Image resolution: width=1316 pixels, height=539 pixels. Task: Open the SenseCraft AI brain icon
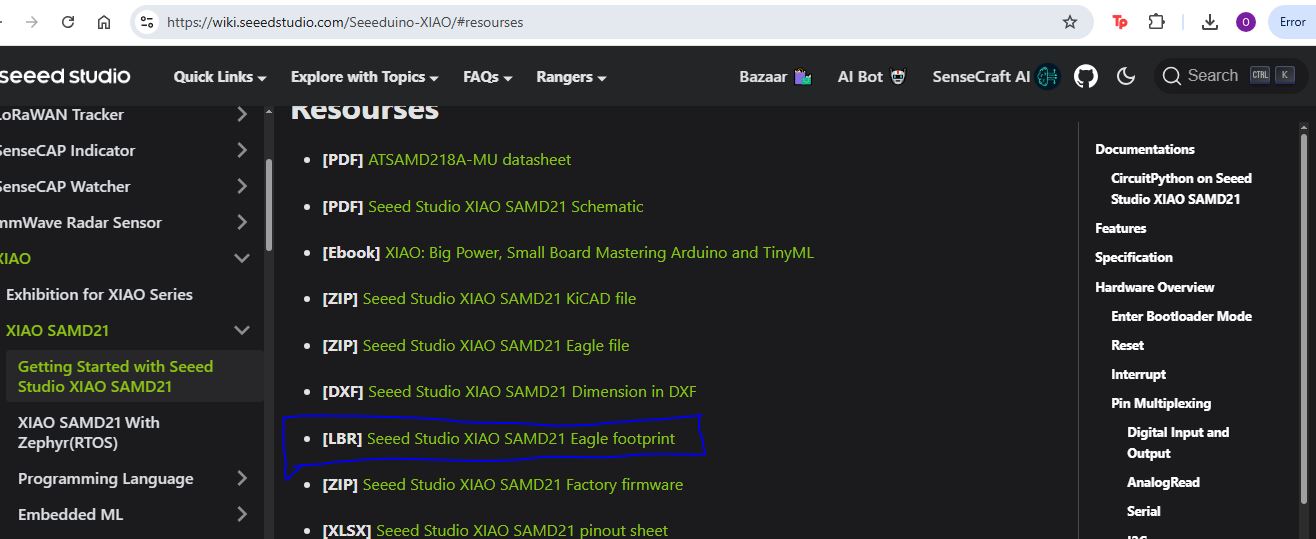(x=1048, y=76)
